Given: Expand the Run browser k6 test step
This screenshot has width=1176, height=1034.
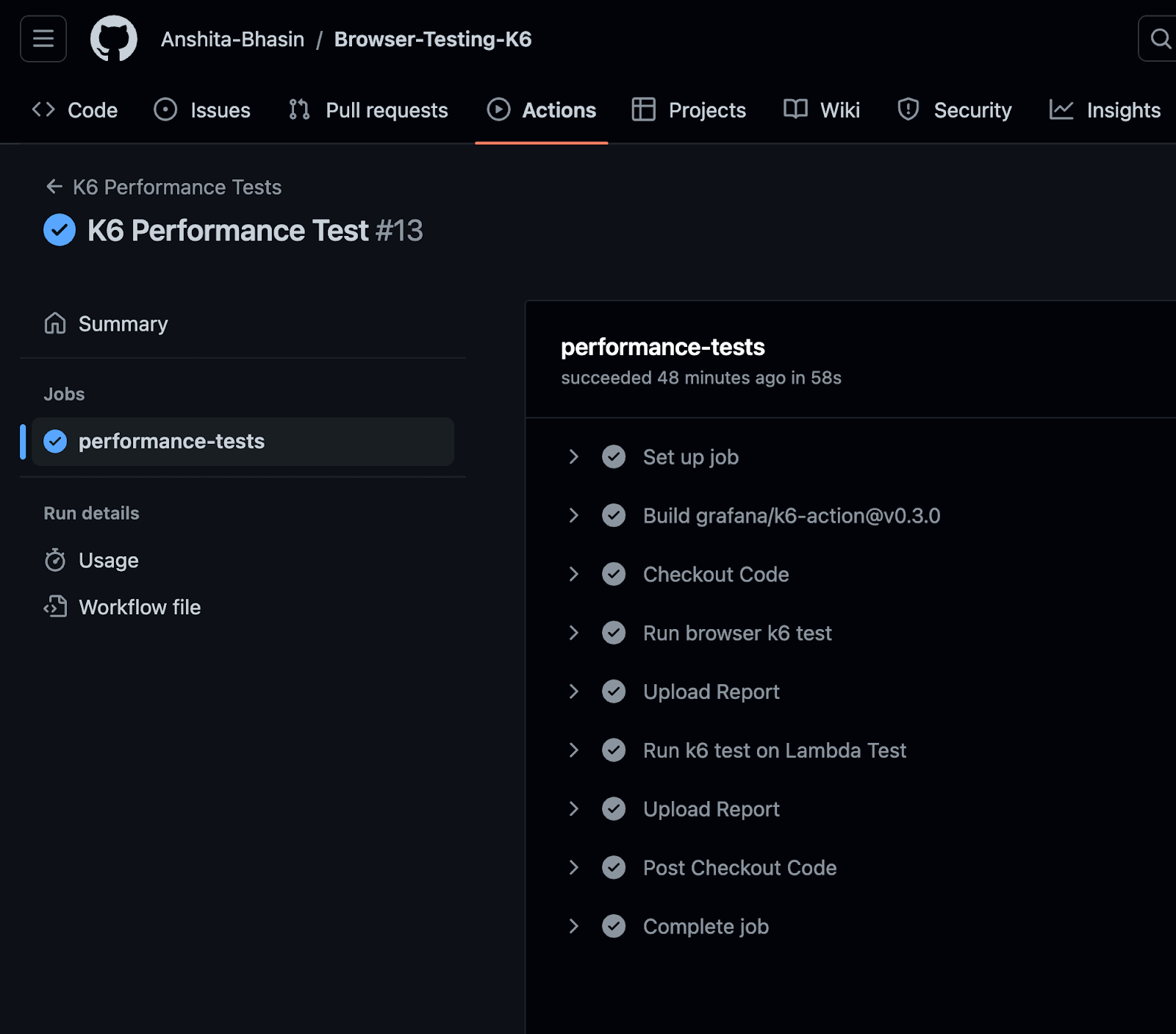Looking at the screenshot, I should [574, 633].
